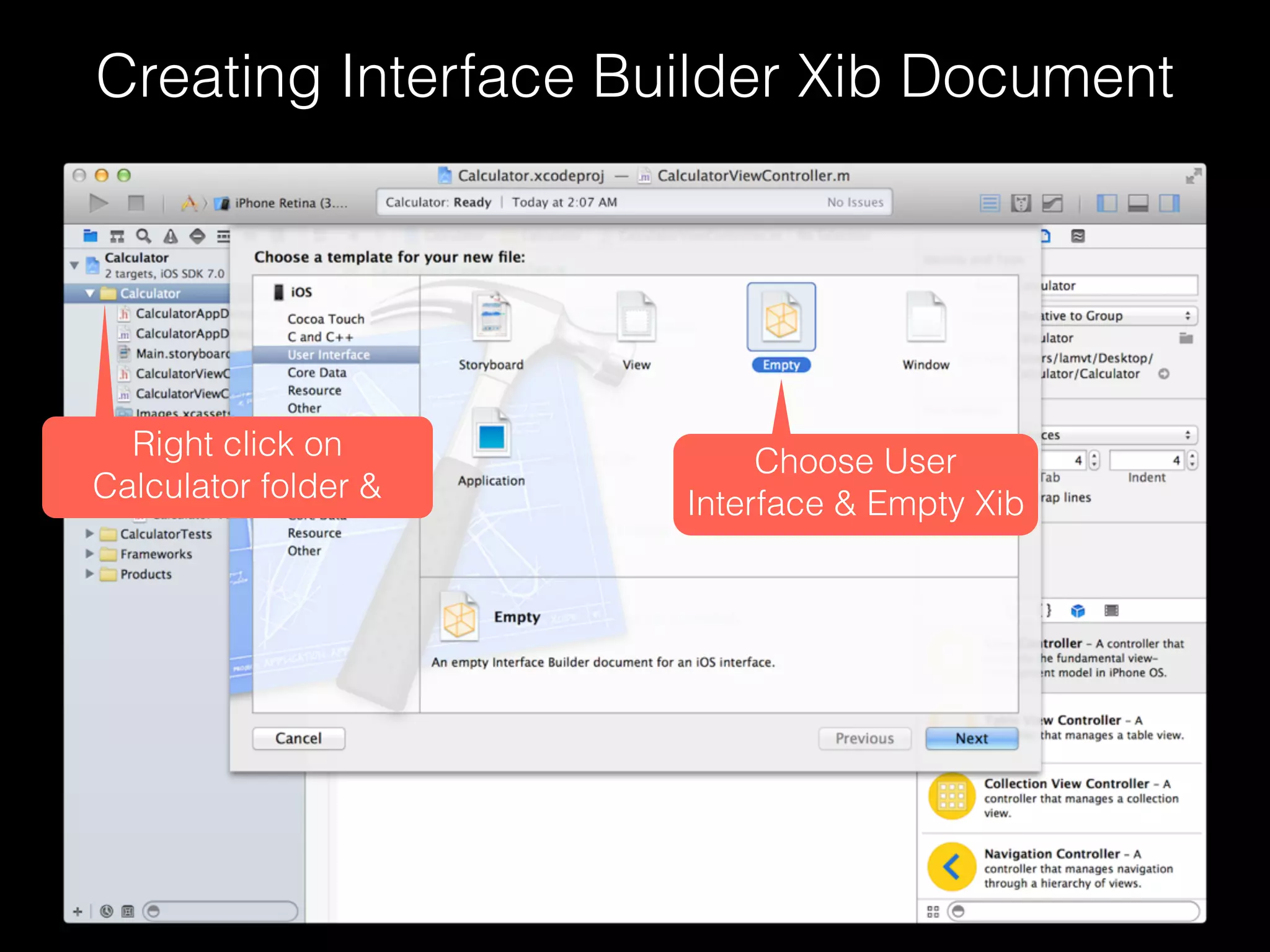Click the Tab width stepper
This screenshot has width=1270, height=952.
[x=1093, y=460]
